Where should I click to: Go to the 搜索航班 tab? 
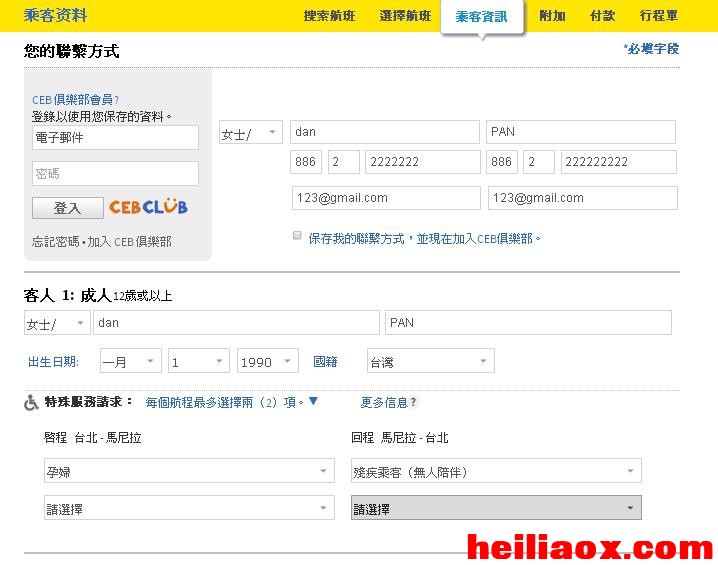pos(330,16)
